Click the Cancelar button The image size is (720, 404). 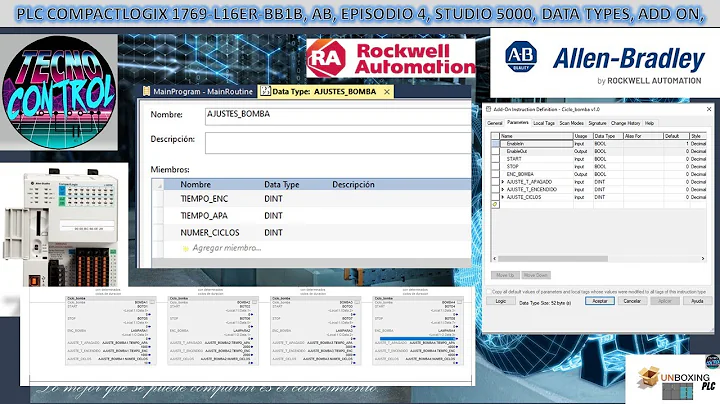coord(632,301)
